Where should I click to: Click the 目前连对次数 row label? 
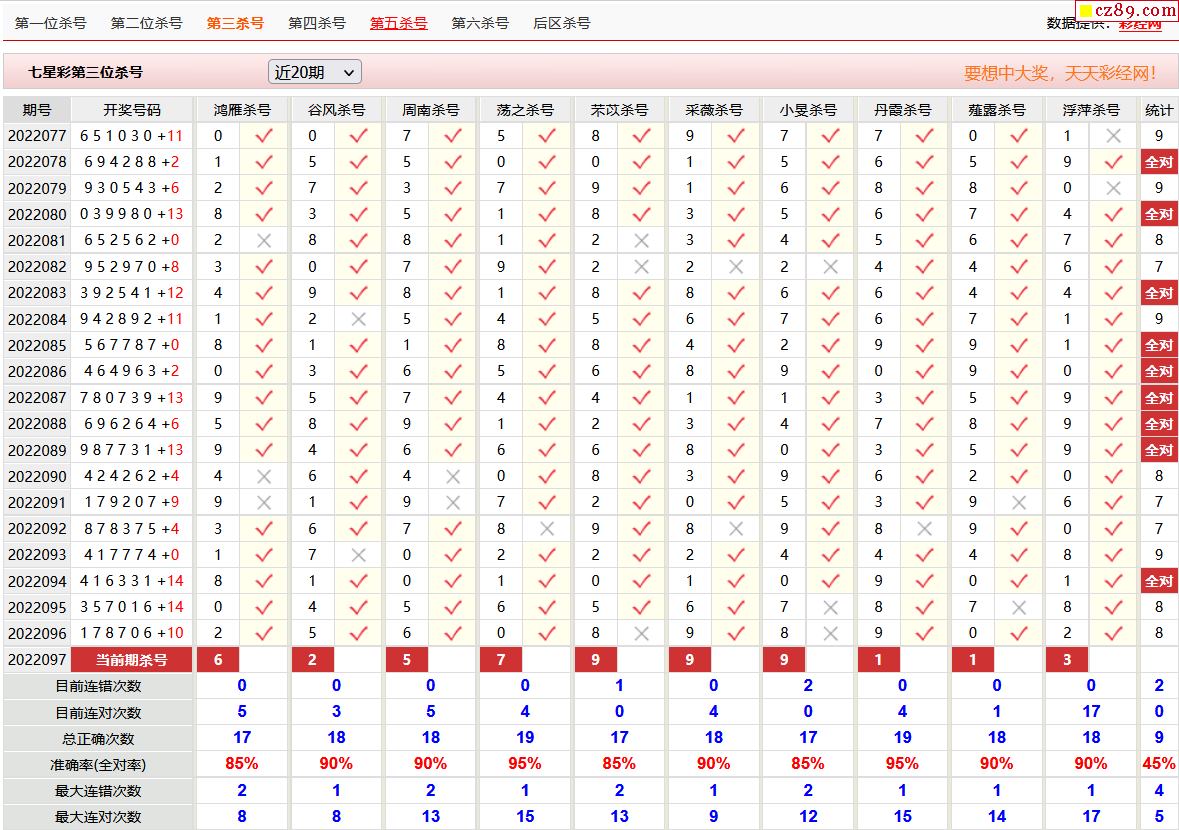pyautogui.click(x=99, y=712)
